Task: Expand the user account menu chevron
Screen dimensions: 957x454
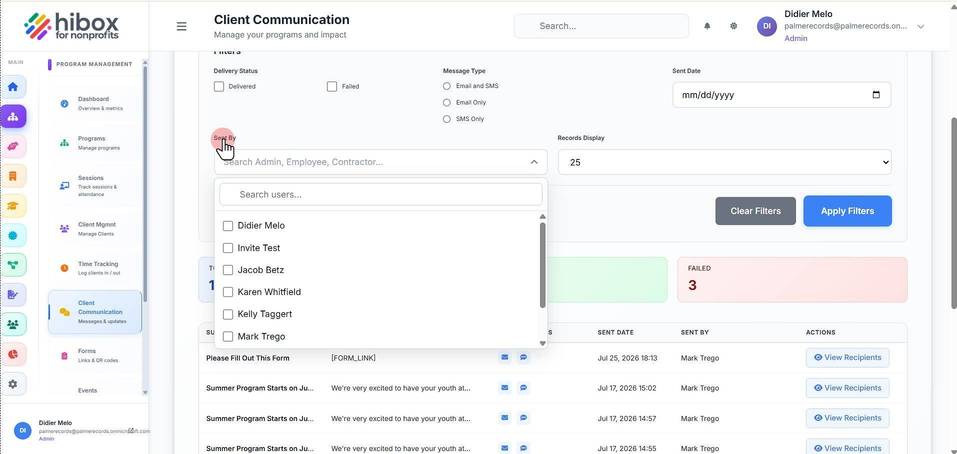Action: click(x=921, y=26)
